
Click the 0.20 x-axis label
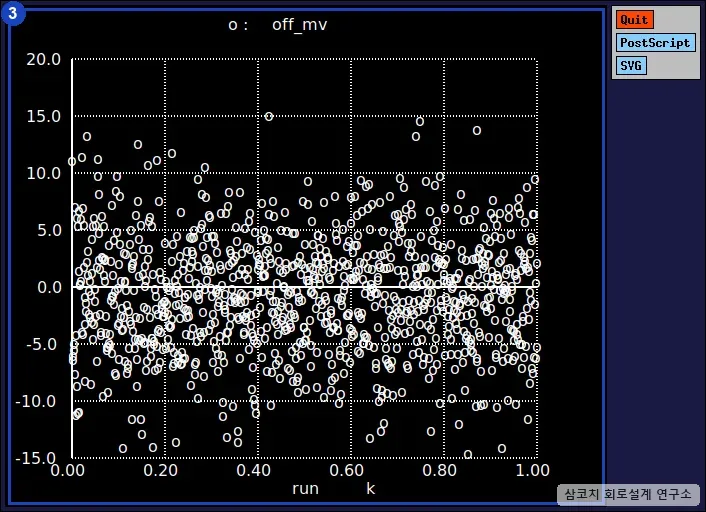[161, 471]
